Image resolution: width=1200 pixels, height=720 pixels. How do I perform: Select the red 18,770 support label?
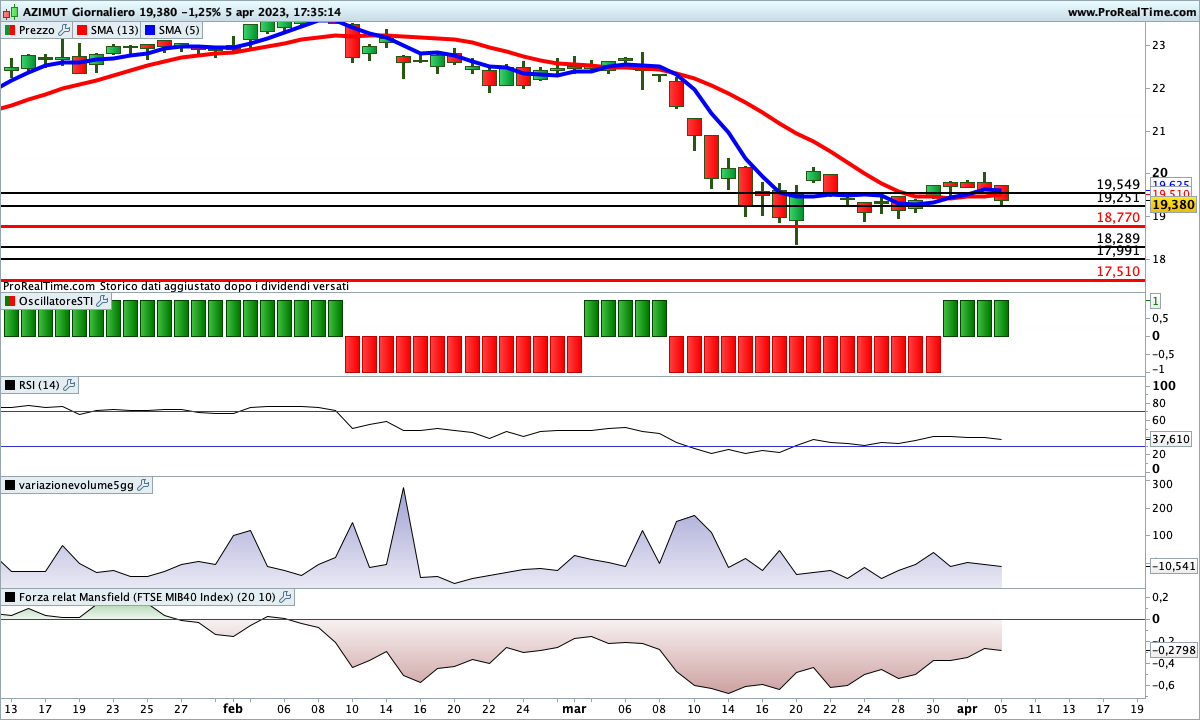tap(1119, 217)
